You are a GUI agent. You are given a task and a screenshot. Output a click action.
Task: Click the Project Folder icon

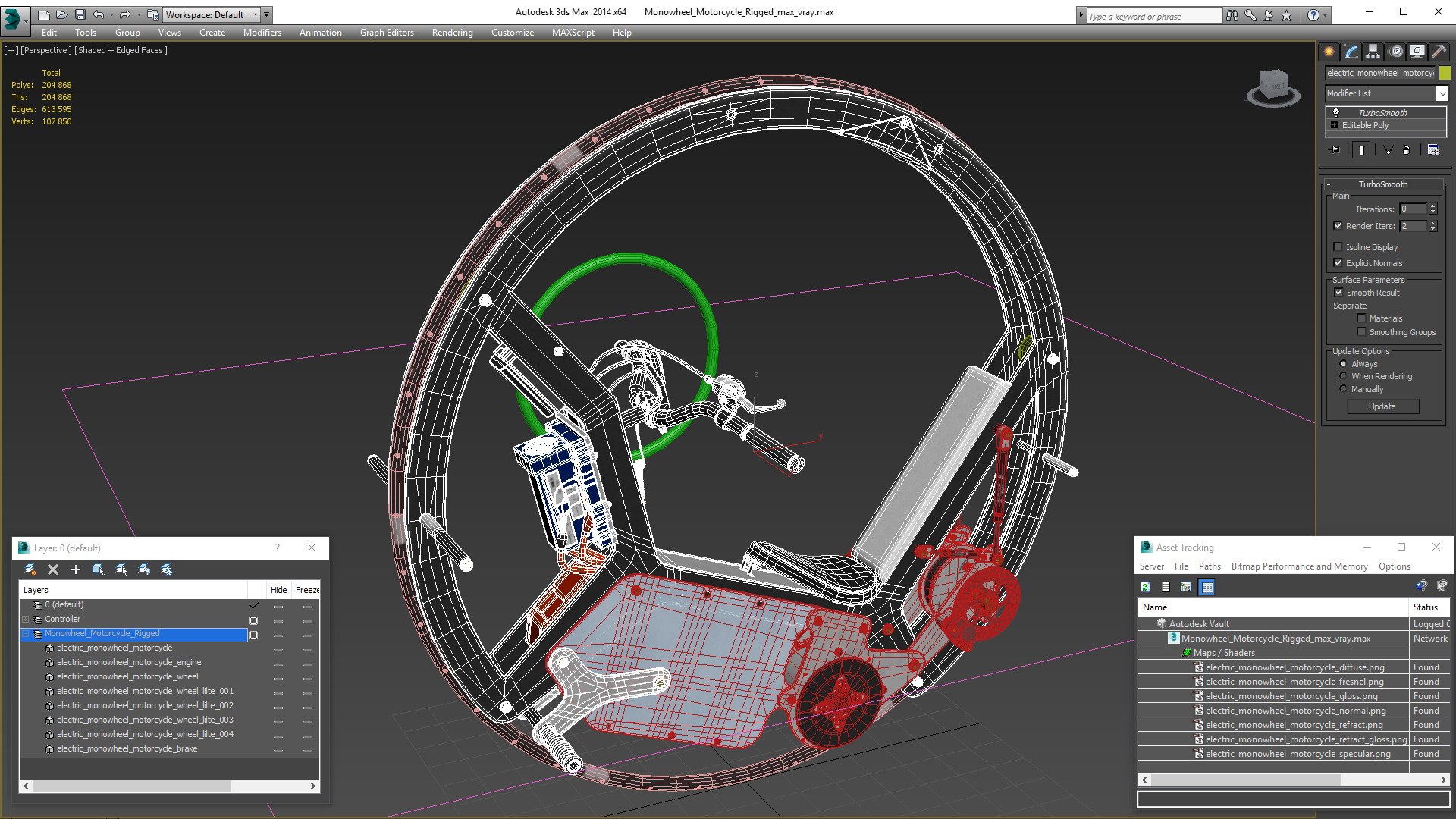[152, 14]
